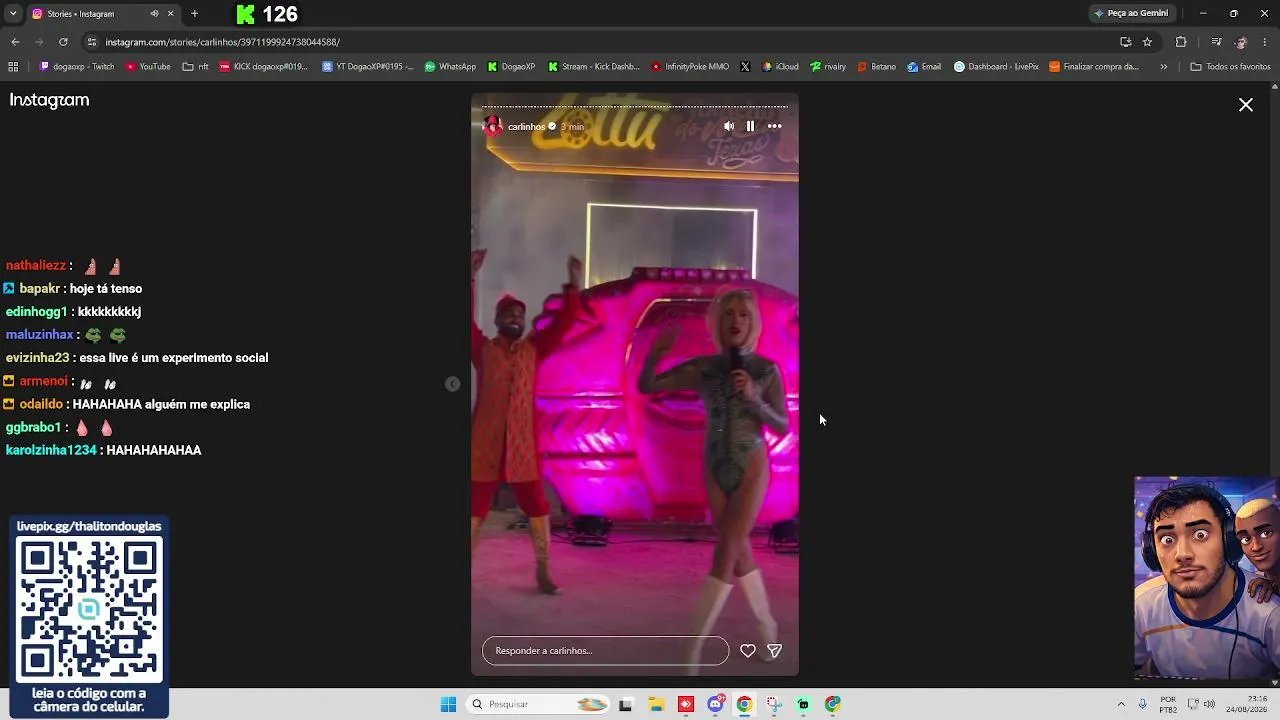Screen dimensions: 1280x720
Task: Open the Windows Start menu
Action: pos(448,704)
